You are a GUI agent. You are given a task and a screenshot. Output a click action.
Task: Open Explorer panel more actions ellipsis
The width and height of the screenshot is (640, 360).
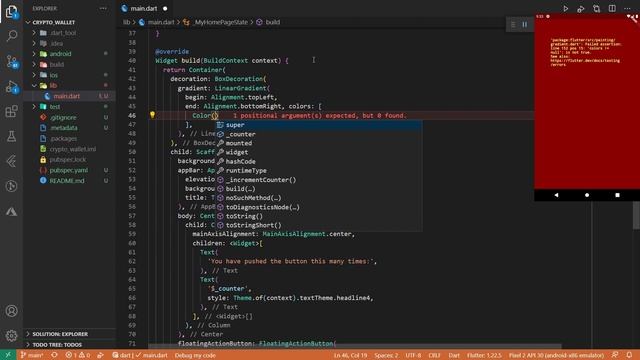pos(103,8)
